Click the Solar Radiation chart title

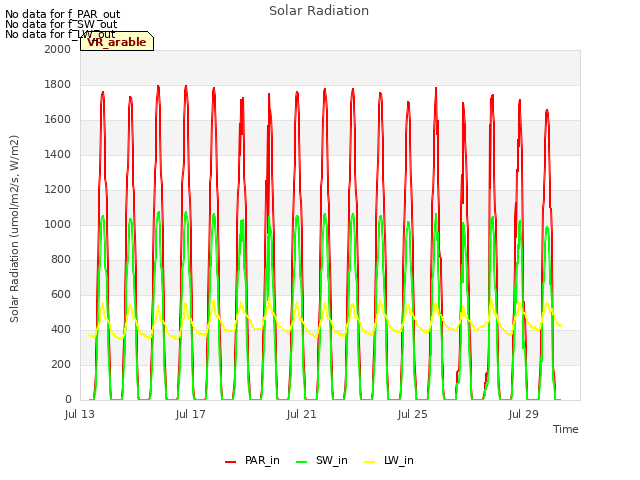pyautogui.click(x=319, y=11)
